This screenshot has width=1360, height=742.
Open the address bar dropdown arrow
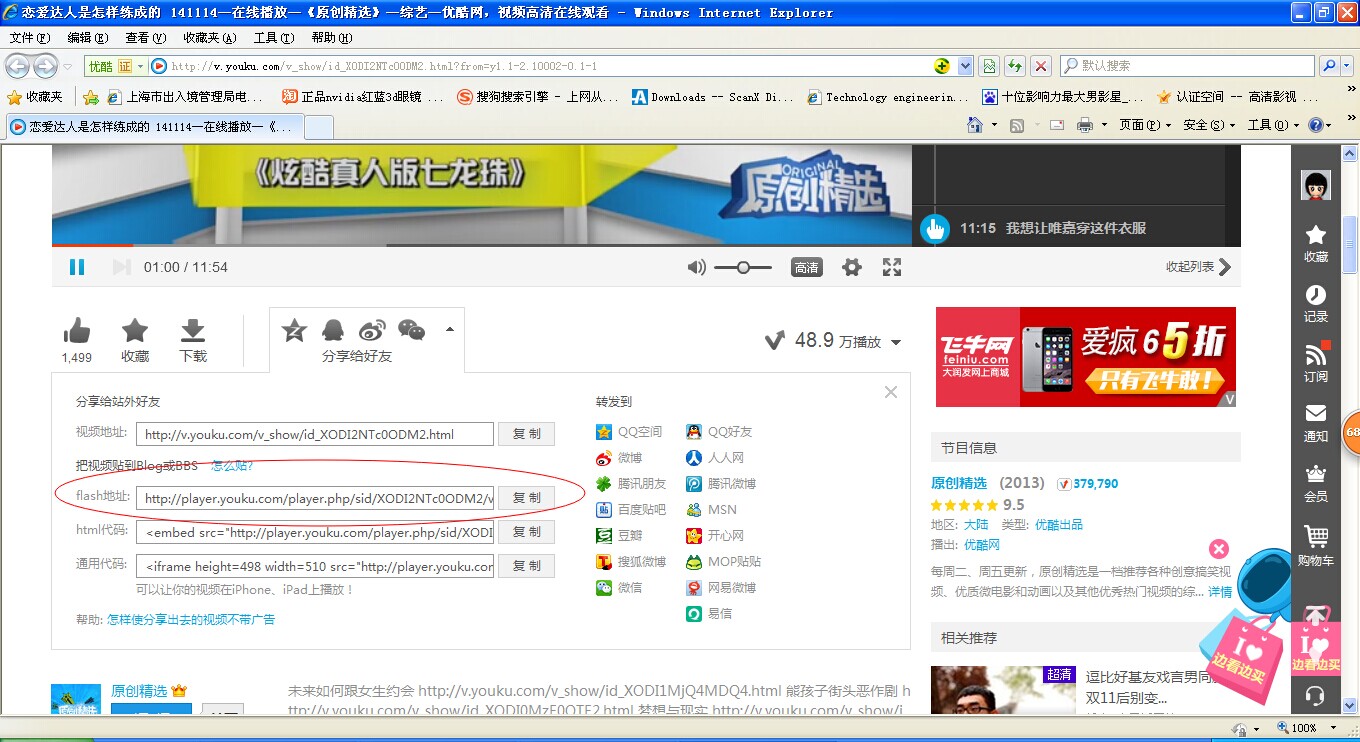pos(965,66)
